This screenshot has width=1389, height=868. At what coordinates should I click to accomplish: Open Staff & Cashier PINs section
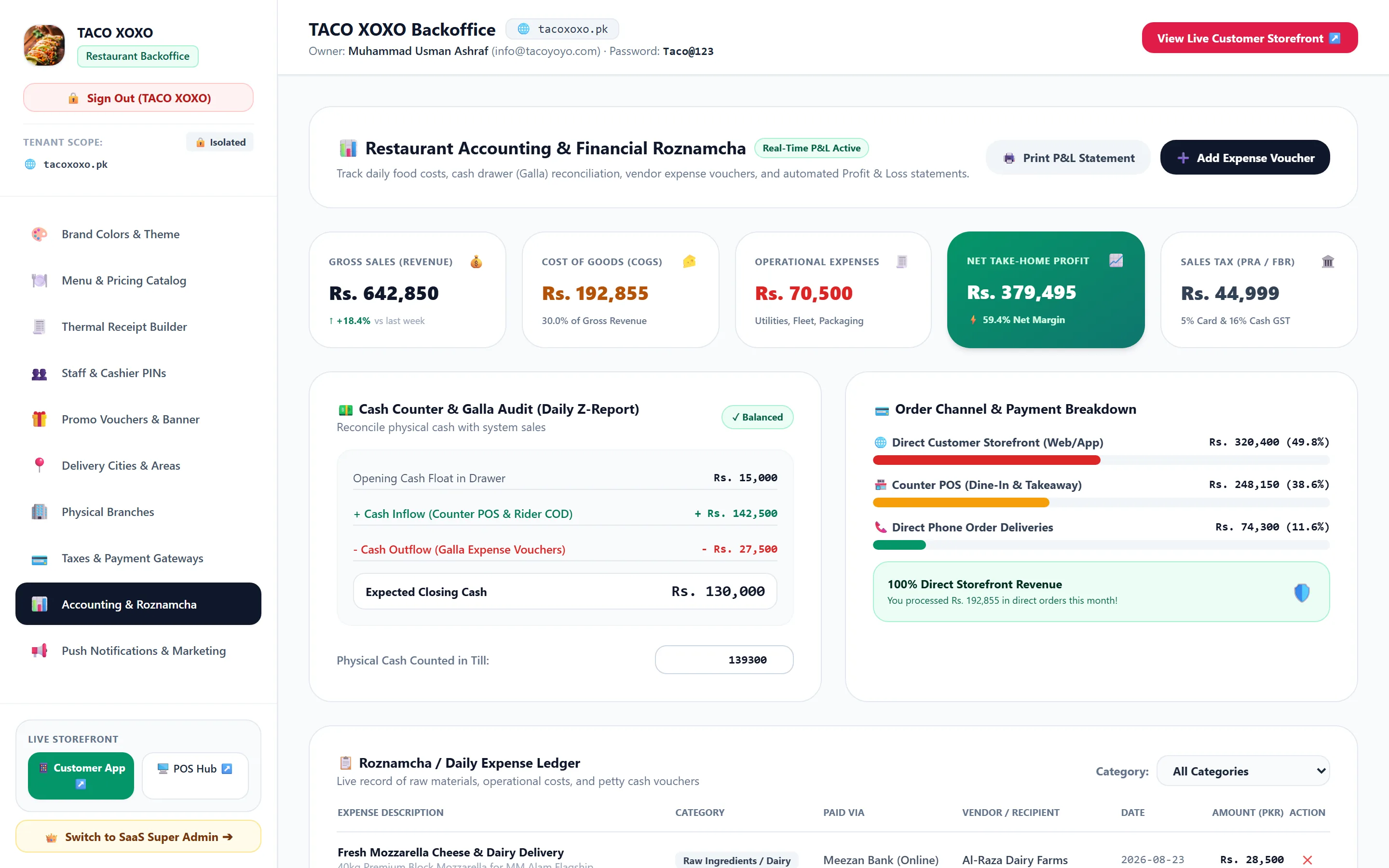(x=138, y=373)
